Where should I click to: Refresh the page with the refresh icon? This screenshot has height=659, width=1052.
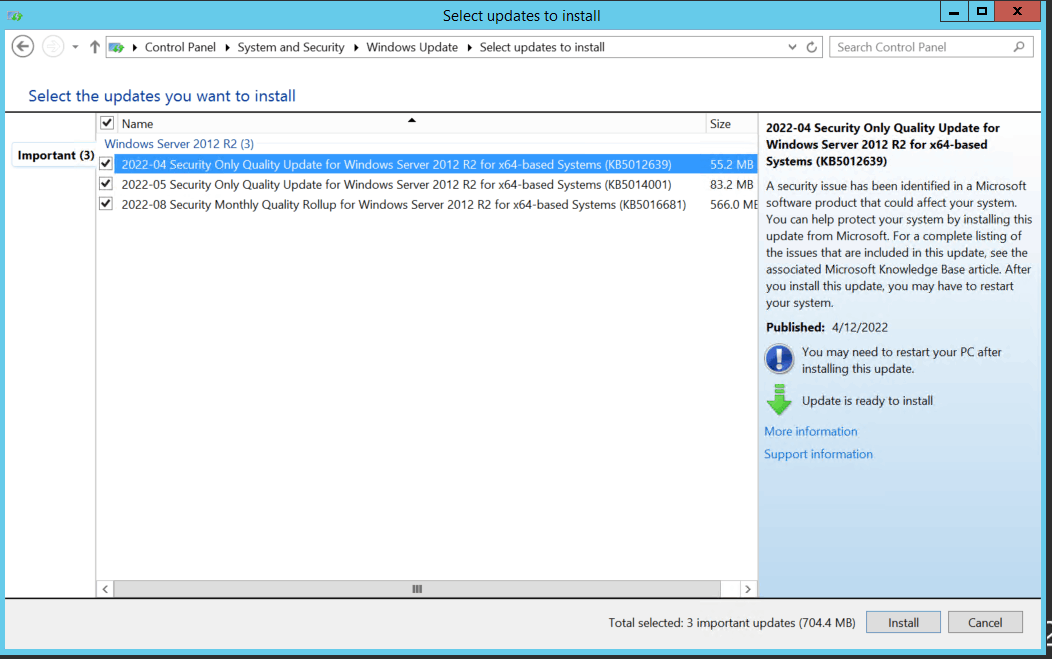[812, 47]
